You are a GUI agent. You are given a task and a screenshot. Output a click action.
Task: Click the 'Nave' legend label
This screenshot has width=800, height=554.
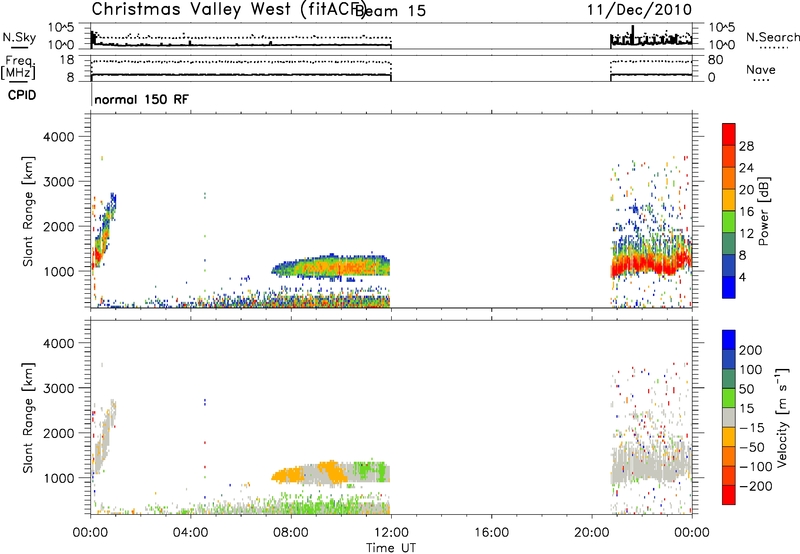click(x=760, y=69)
